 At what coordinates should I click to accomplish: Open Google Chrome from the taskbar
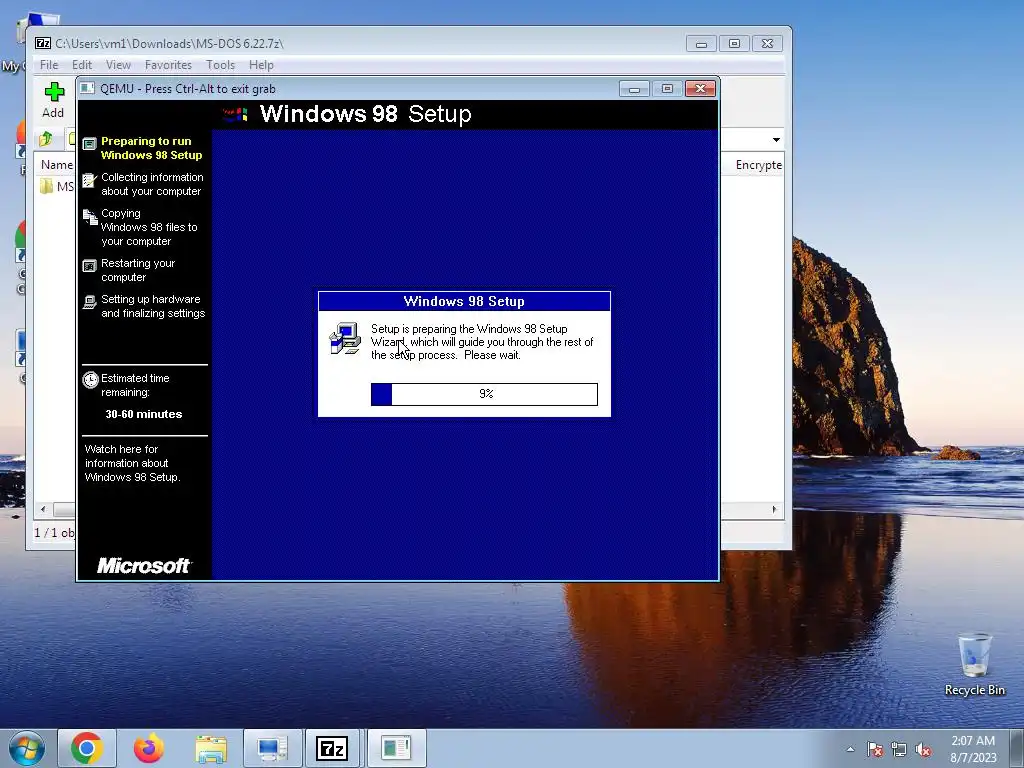[x=87, y=748]
